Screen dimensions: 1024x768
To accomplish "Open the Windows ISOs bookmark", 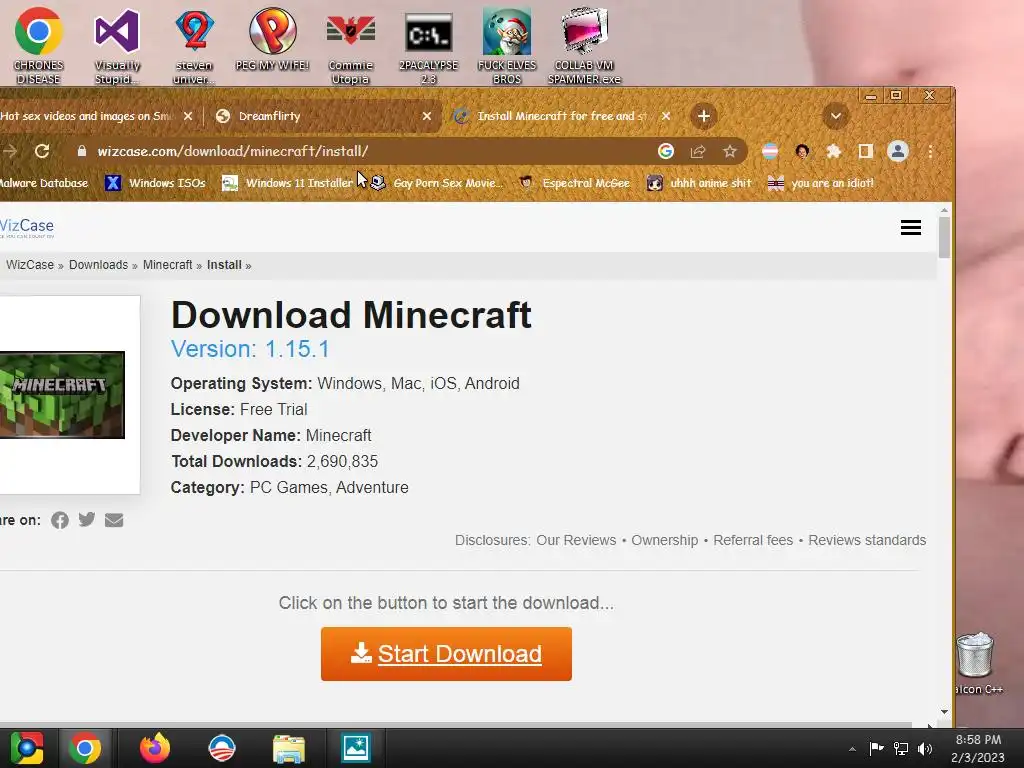I will click(x=155, y=184).
